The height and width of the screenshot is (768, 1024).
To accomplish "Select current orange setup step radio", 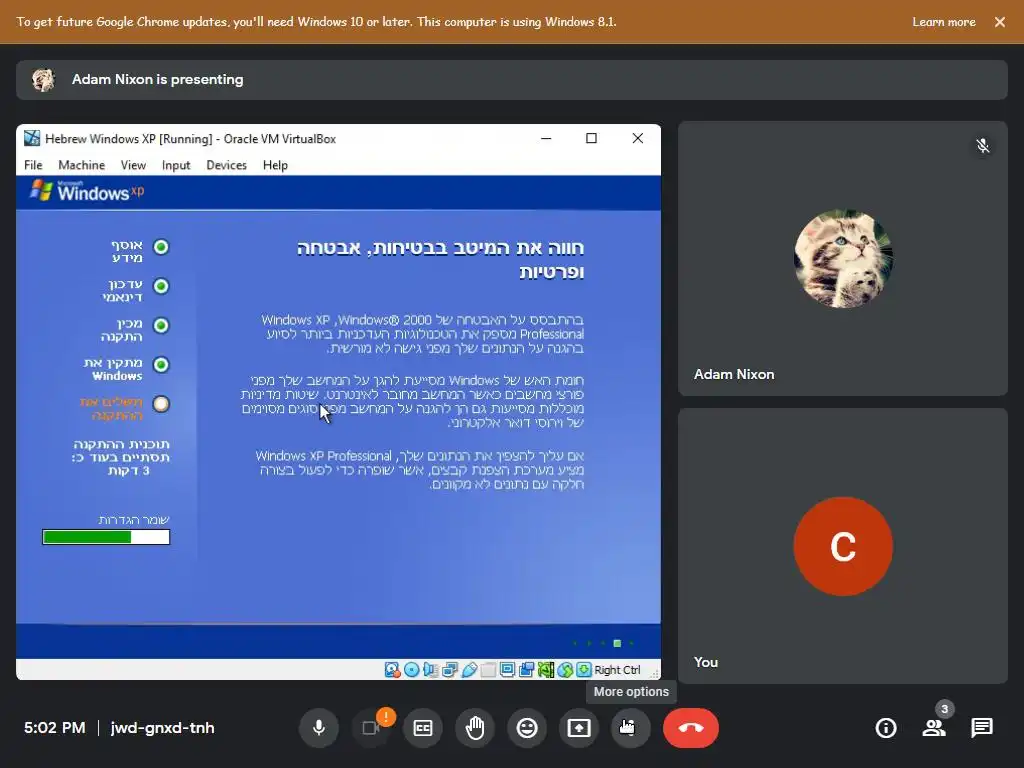I will tap(161, 404).
